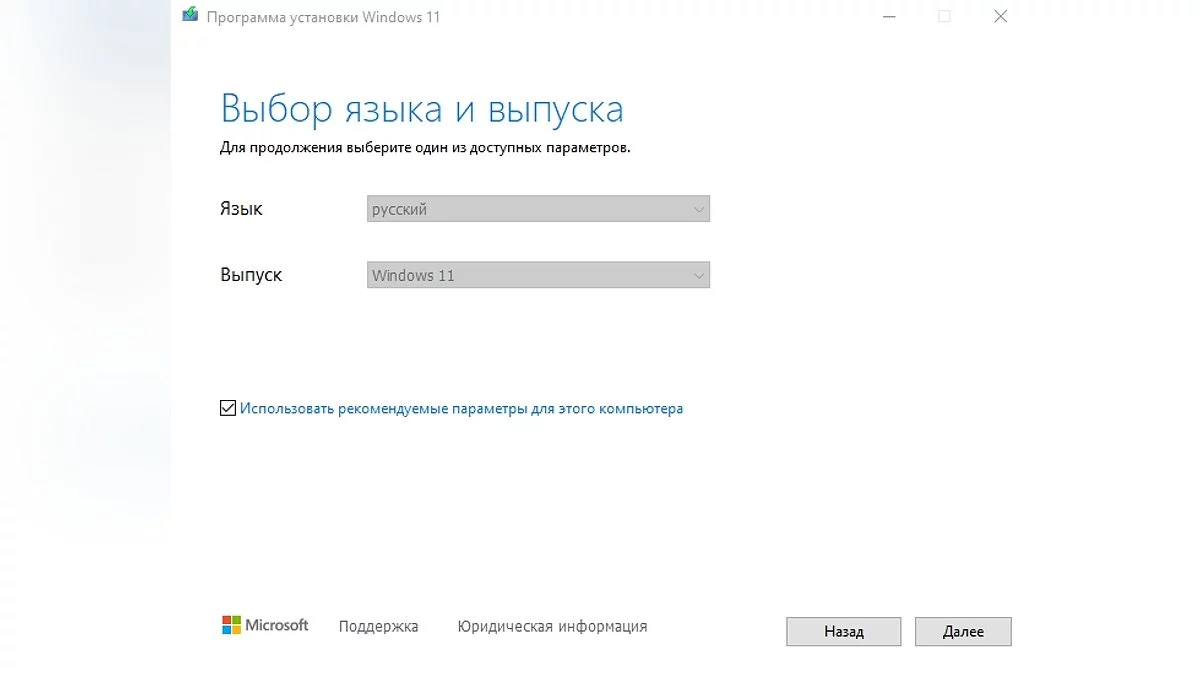Click the Microsoft four-square logo
1200x675 pixels.
pos(231,625)
